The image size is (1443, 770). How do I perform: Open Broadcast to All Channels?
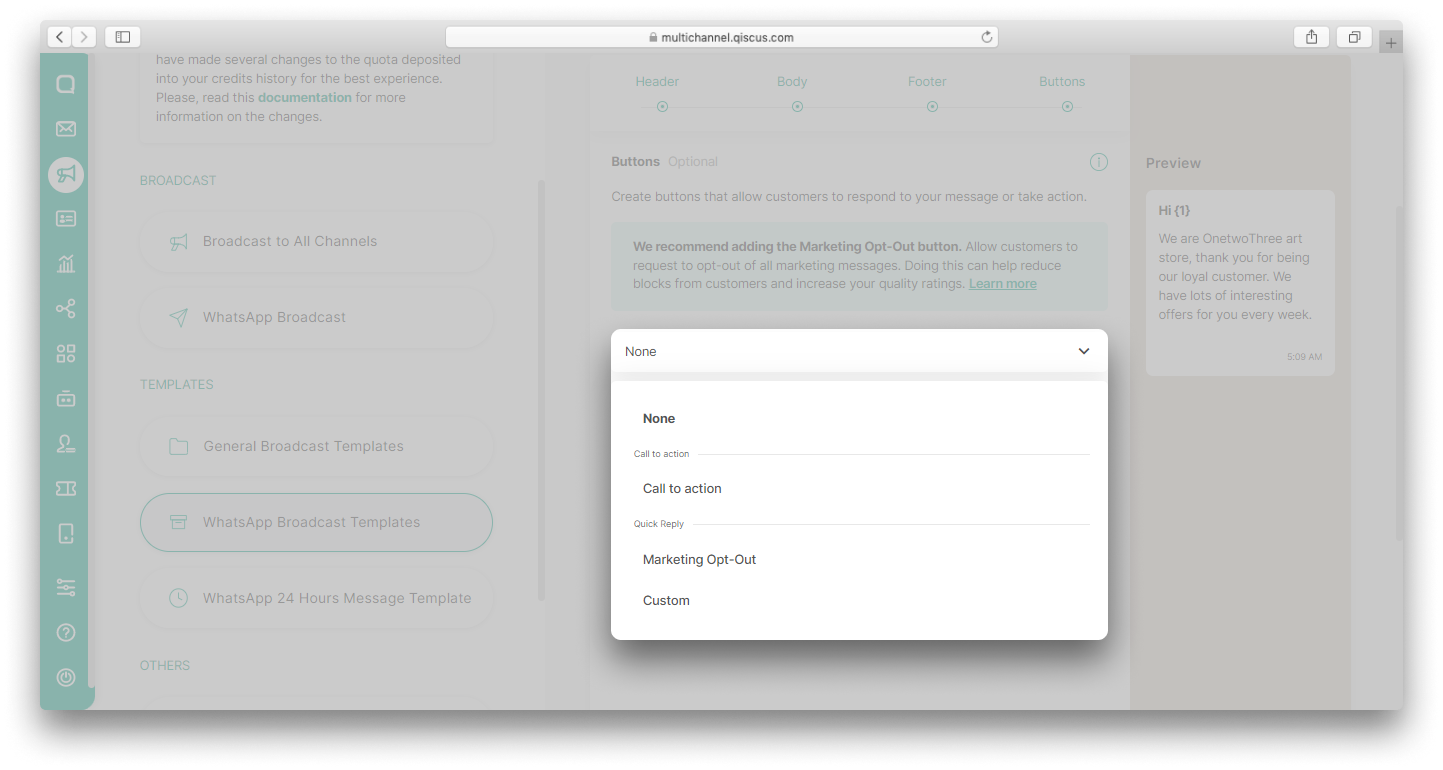tap(316, 241)
